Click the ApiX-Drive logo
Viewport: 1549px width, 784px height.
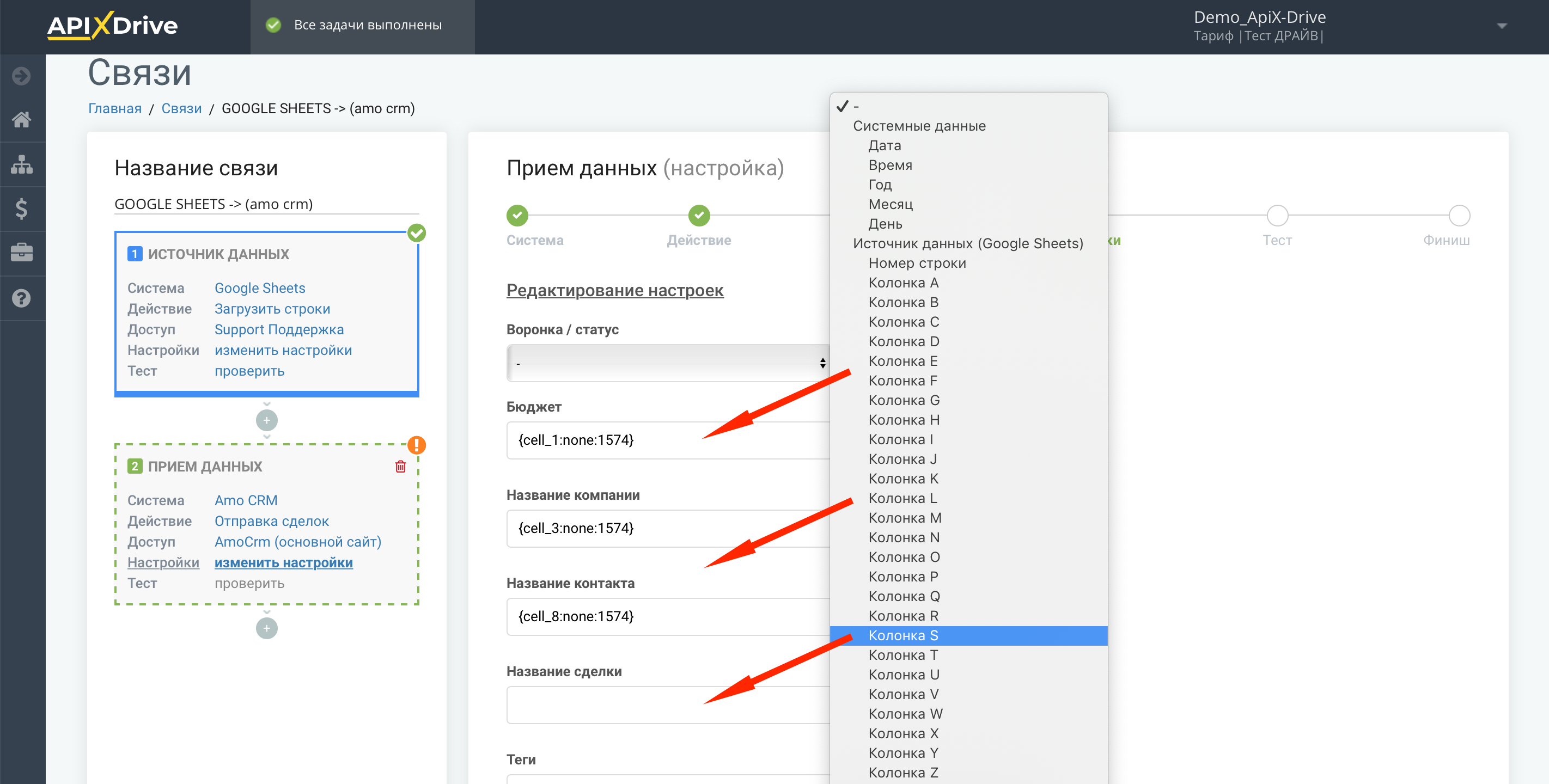pyautogui.click(x=112, y=25)
